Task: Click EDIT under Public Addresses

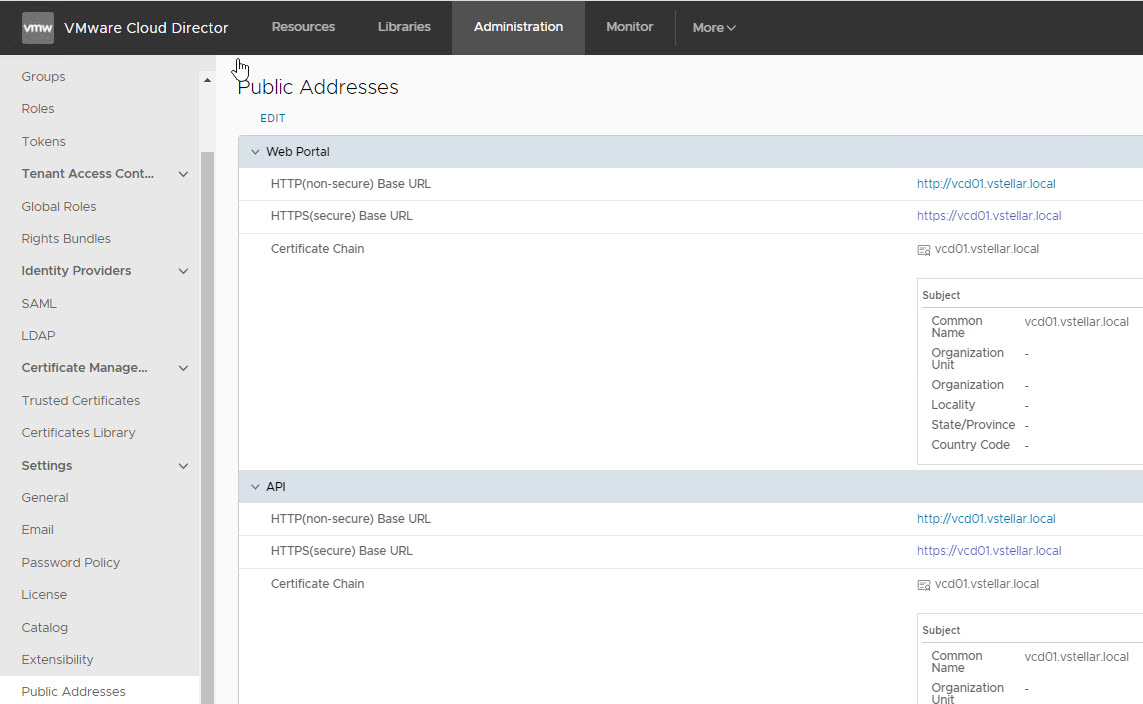Action: click(273, 118)
